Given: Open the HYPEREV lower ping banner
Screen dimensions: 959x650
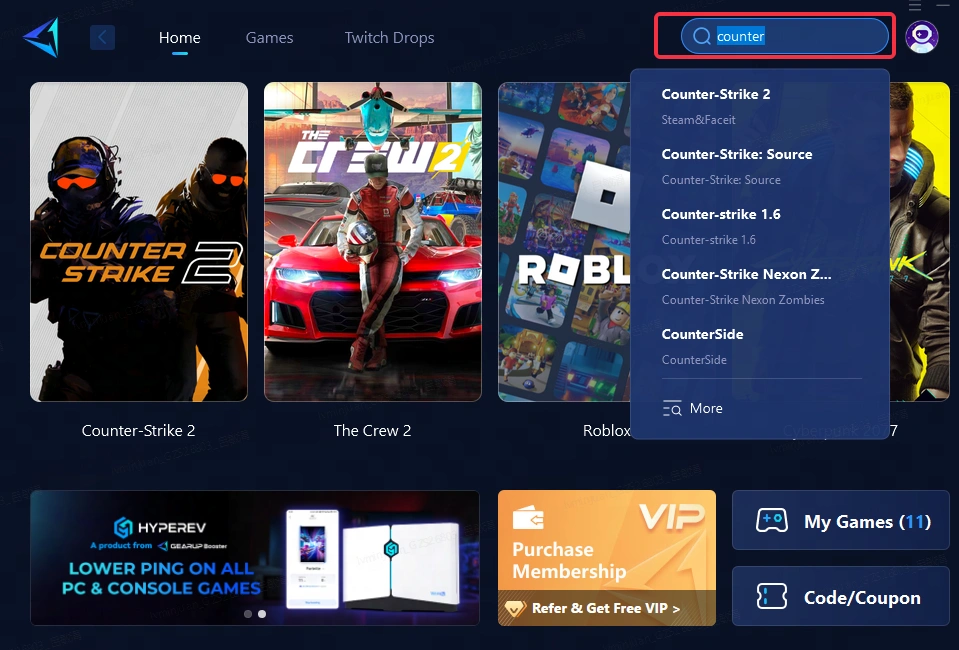Looking at the screenshot, I should coord(255,558).
